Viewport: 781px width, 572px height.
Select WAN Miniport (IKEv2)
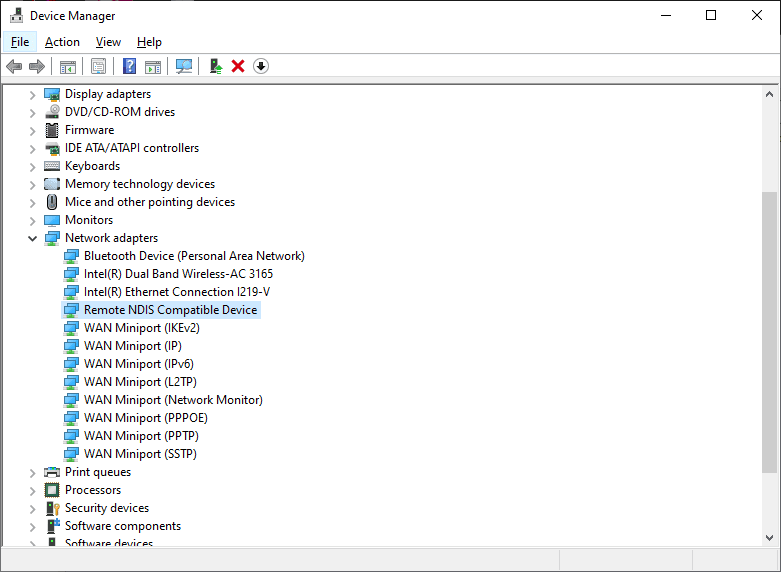click(141, 328)
